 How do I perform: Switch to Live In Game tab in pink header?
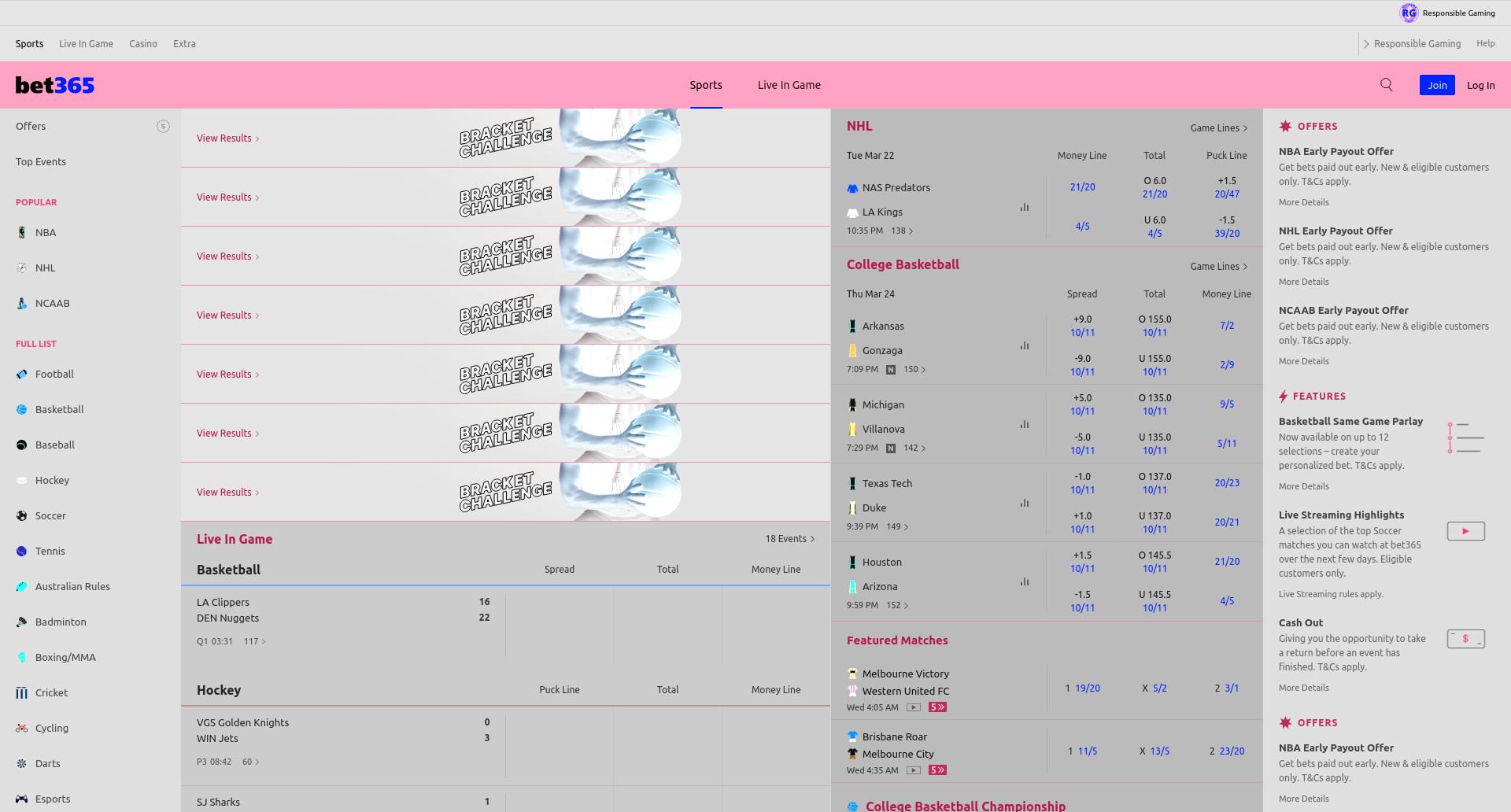click(789, 85)
